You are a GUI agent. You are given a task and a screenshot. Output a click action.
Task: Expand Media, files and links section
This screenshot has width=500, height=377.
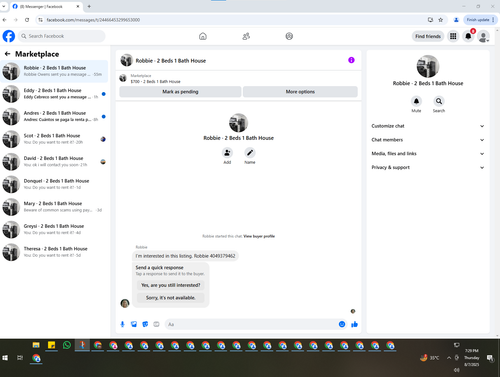[428, 154]
